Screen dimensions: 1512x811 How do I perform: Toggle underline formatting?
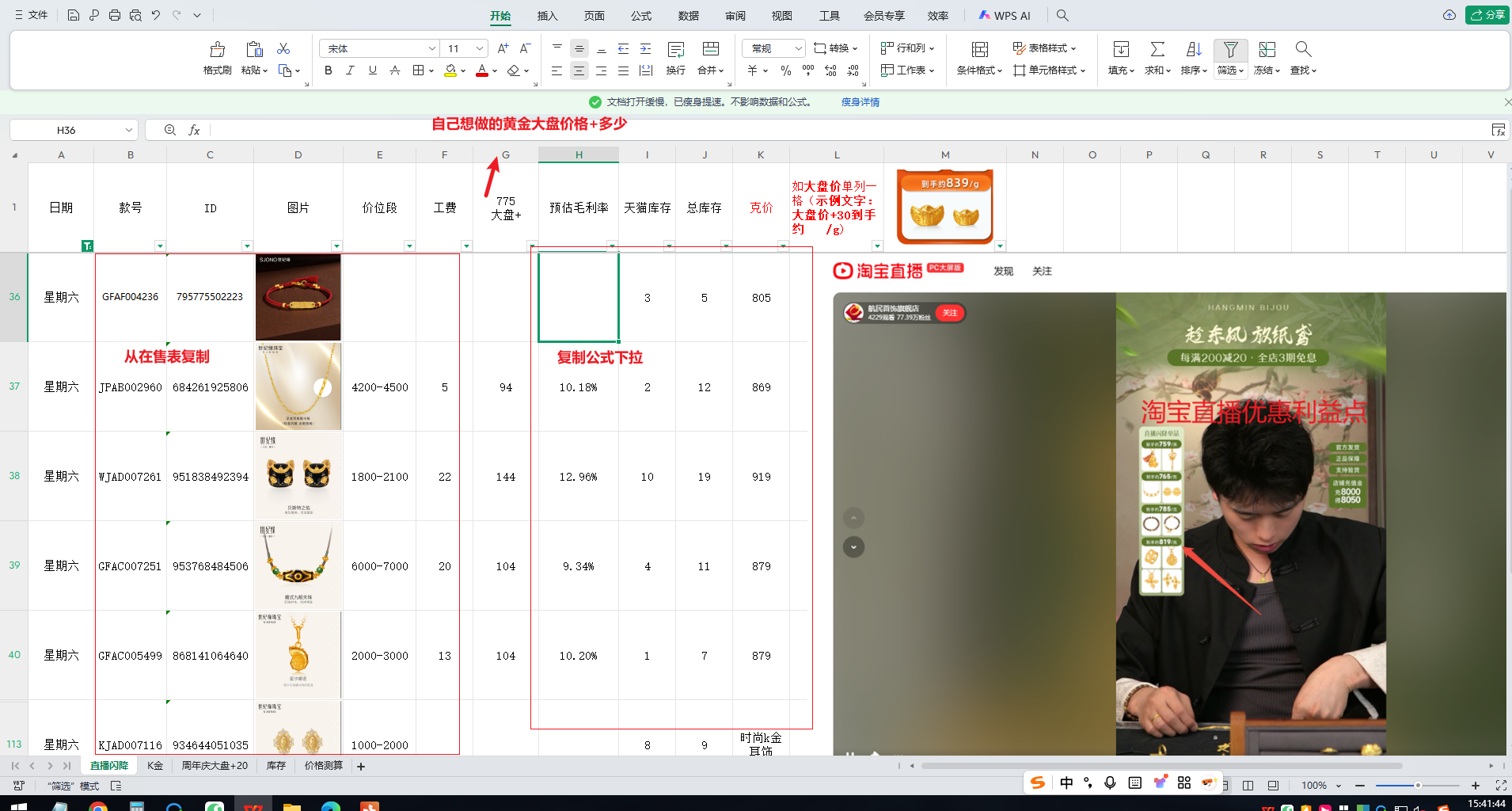point(373,70)
